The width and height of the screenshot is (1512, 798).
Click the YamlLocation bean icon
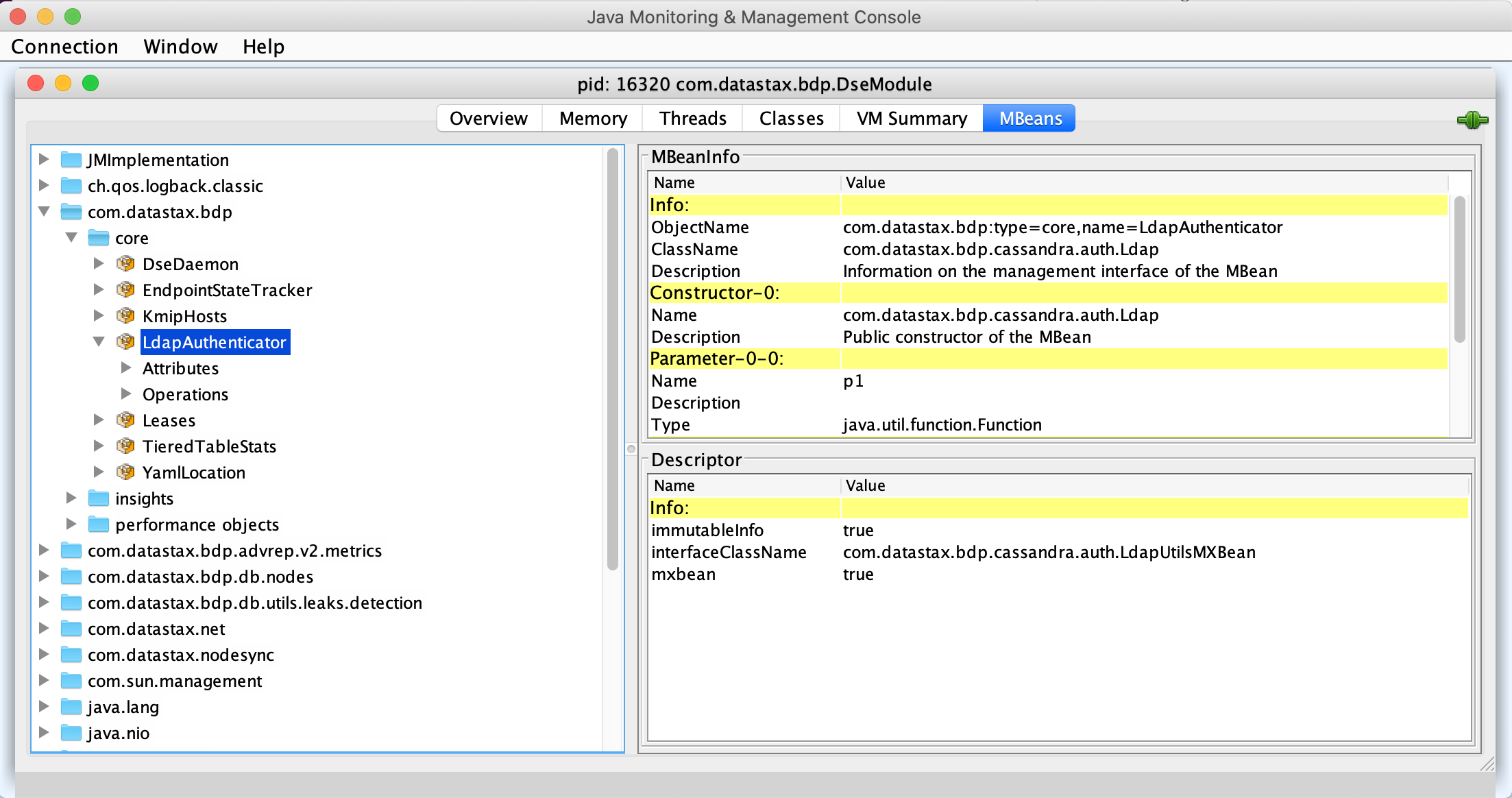126,472
